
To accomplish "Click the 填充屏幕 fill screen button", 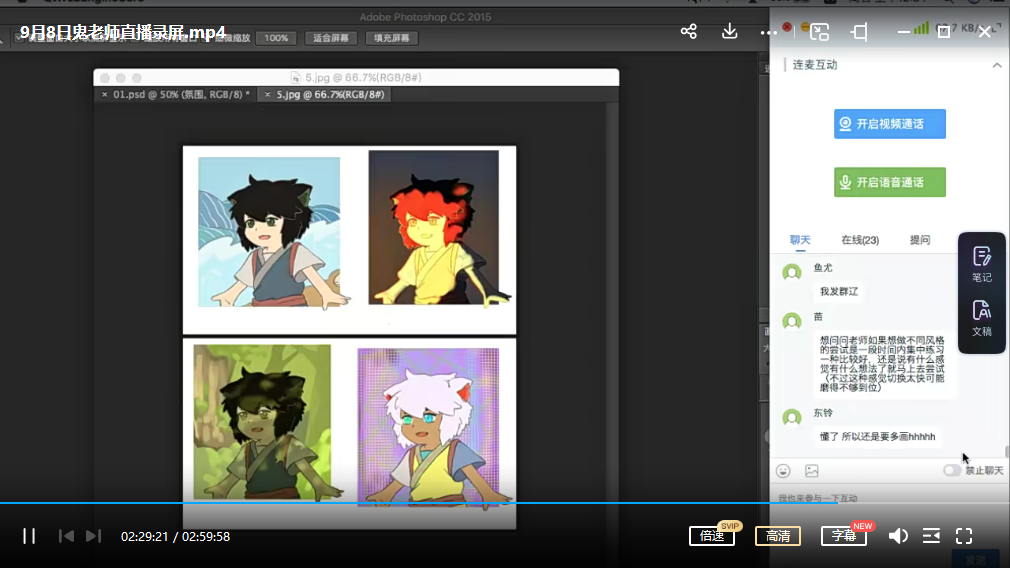I will coord(392,38).
